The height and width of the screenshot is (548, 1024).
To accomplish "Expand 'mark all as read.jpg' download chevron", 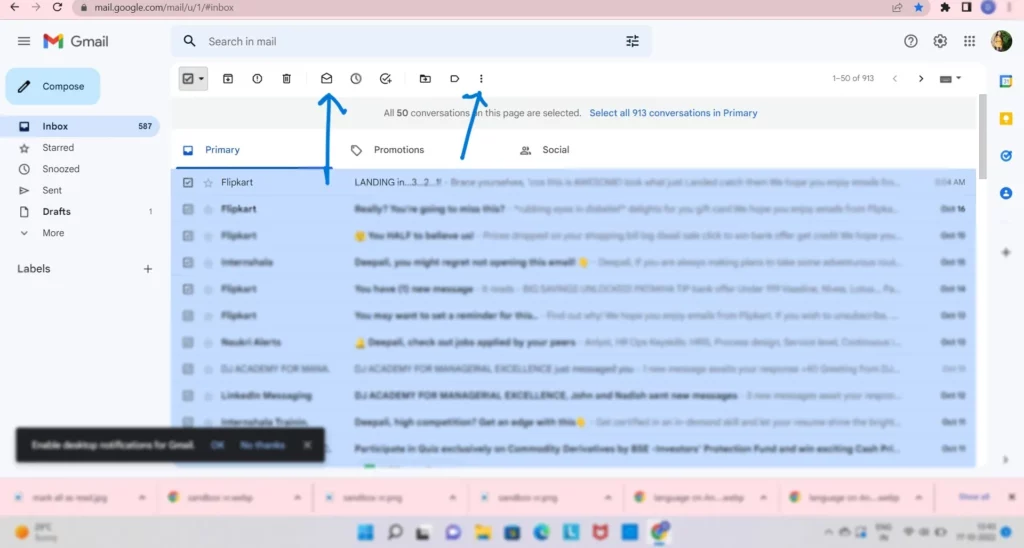I will pyautogui.click(x=142, y=498).
